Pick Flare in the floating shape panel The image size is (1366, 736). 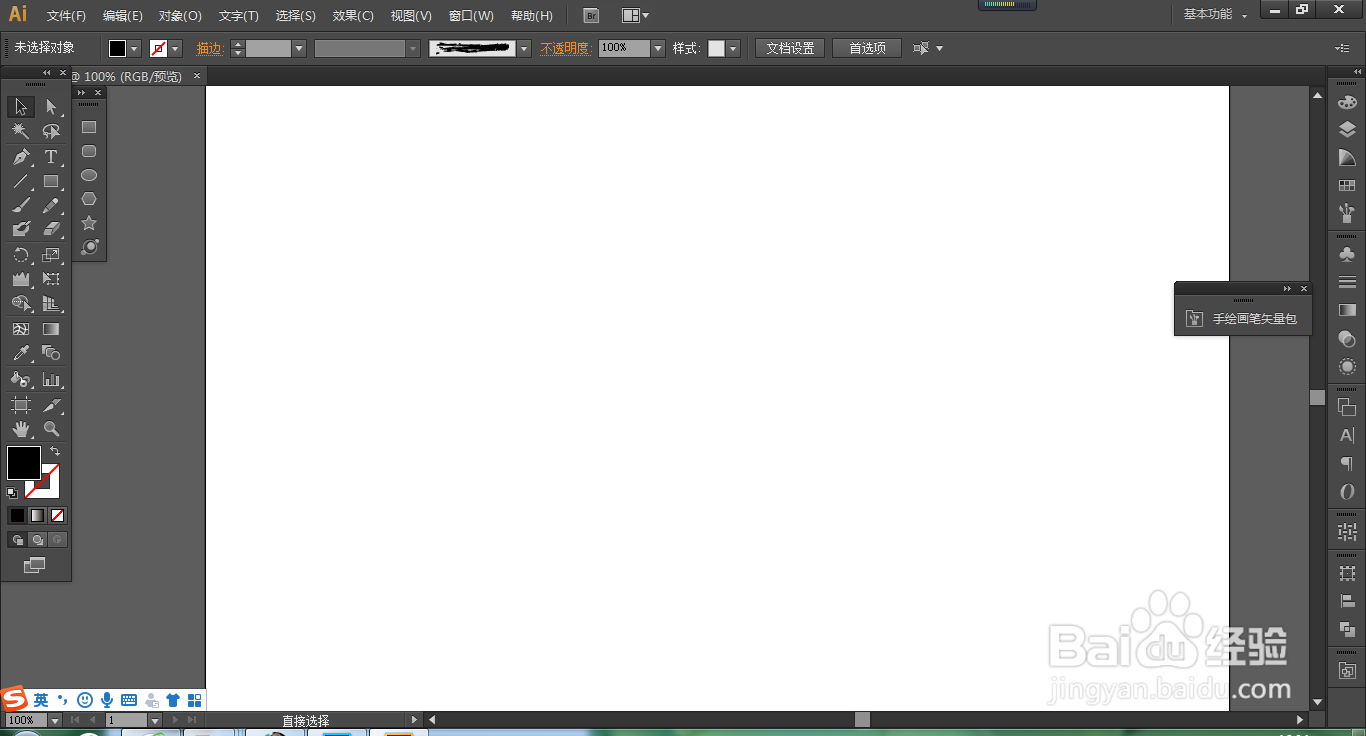(x=89, y=247)
